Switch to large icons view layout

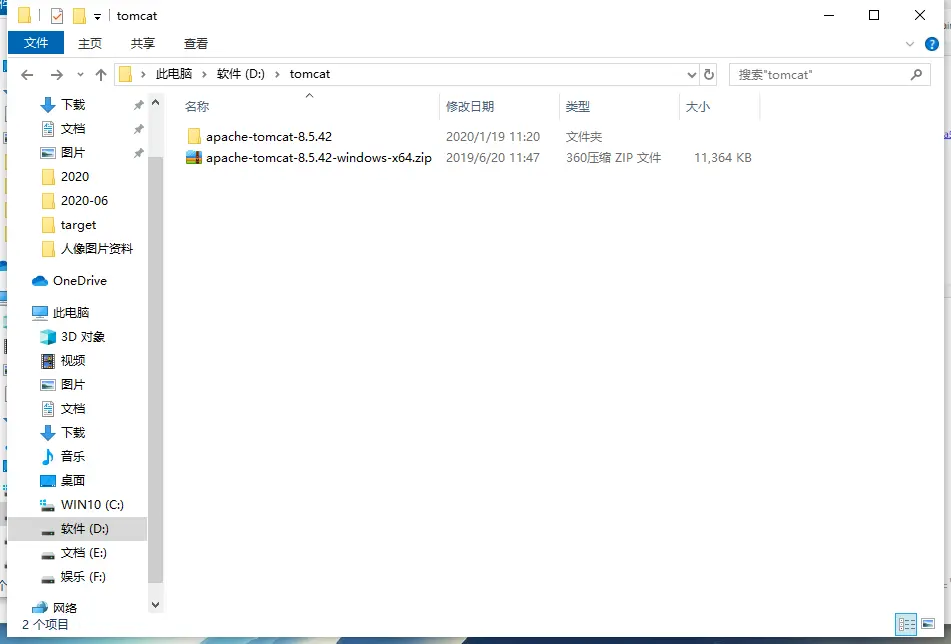click(928, 623)
